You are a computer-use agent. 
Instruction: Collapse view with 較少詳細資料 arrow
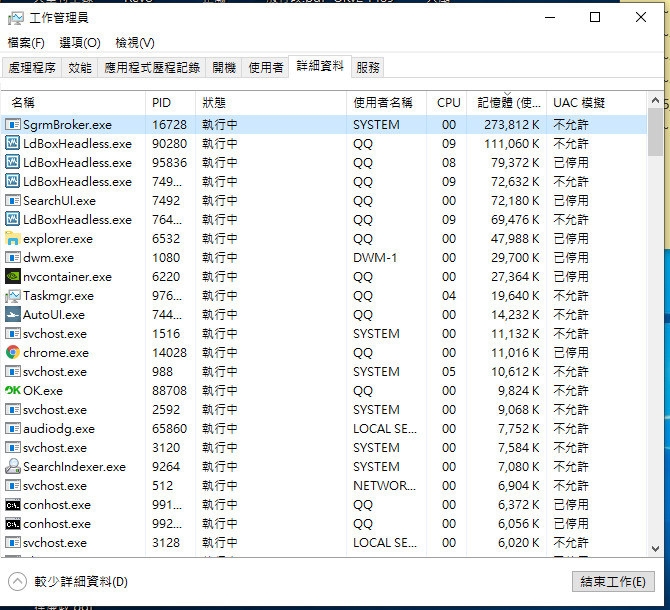(x=18, y=581)
